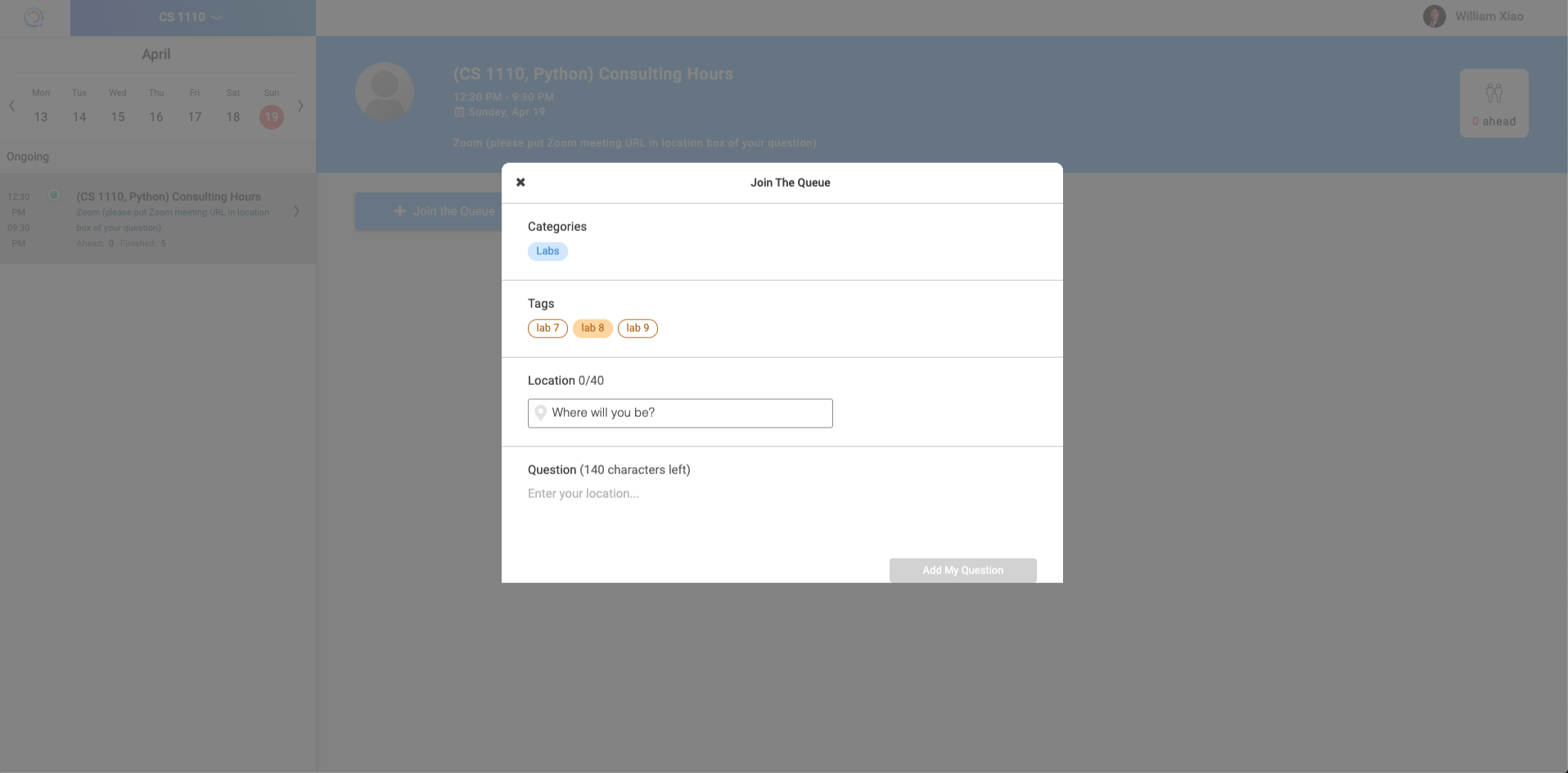Click the TA placeholder avatar image

tap(385, 92)
